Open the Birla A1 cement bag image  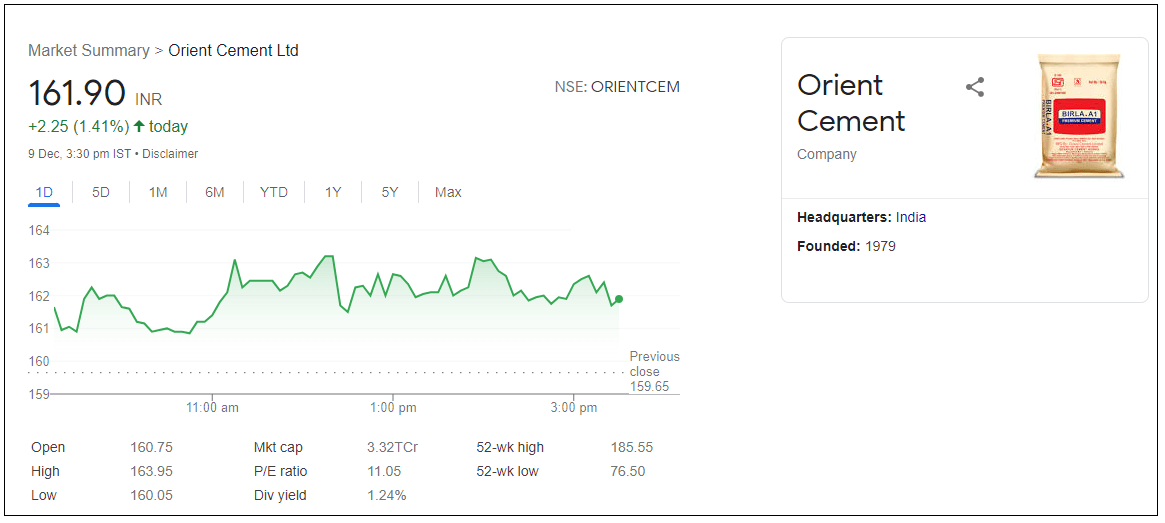[1079, 116]
